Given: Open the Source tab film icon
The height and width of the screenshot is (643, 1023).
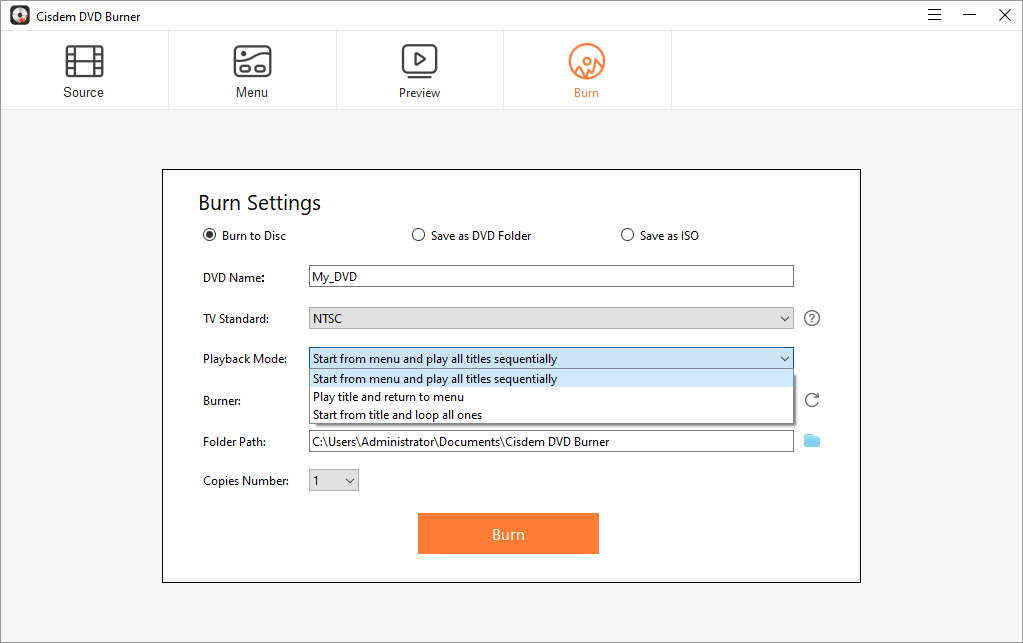Looking at the screenshot, I should click(84, 61).
